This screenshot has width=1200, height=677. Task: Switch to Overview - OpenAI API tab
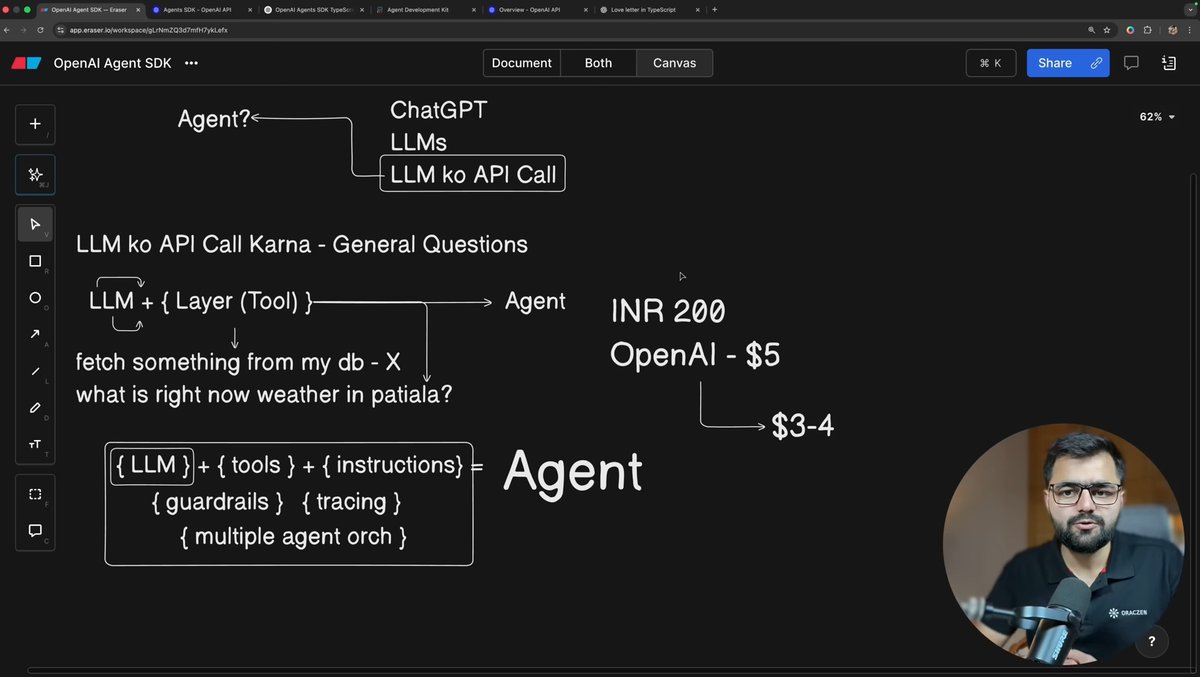[537, 9]
